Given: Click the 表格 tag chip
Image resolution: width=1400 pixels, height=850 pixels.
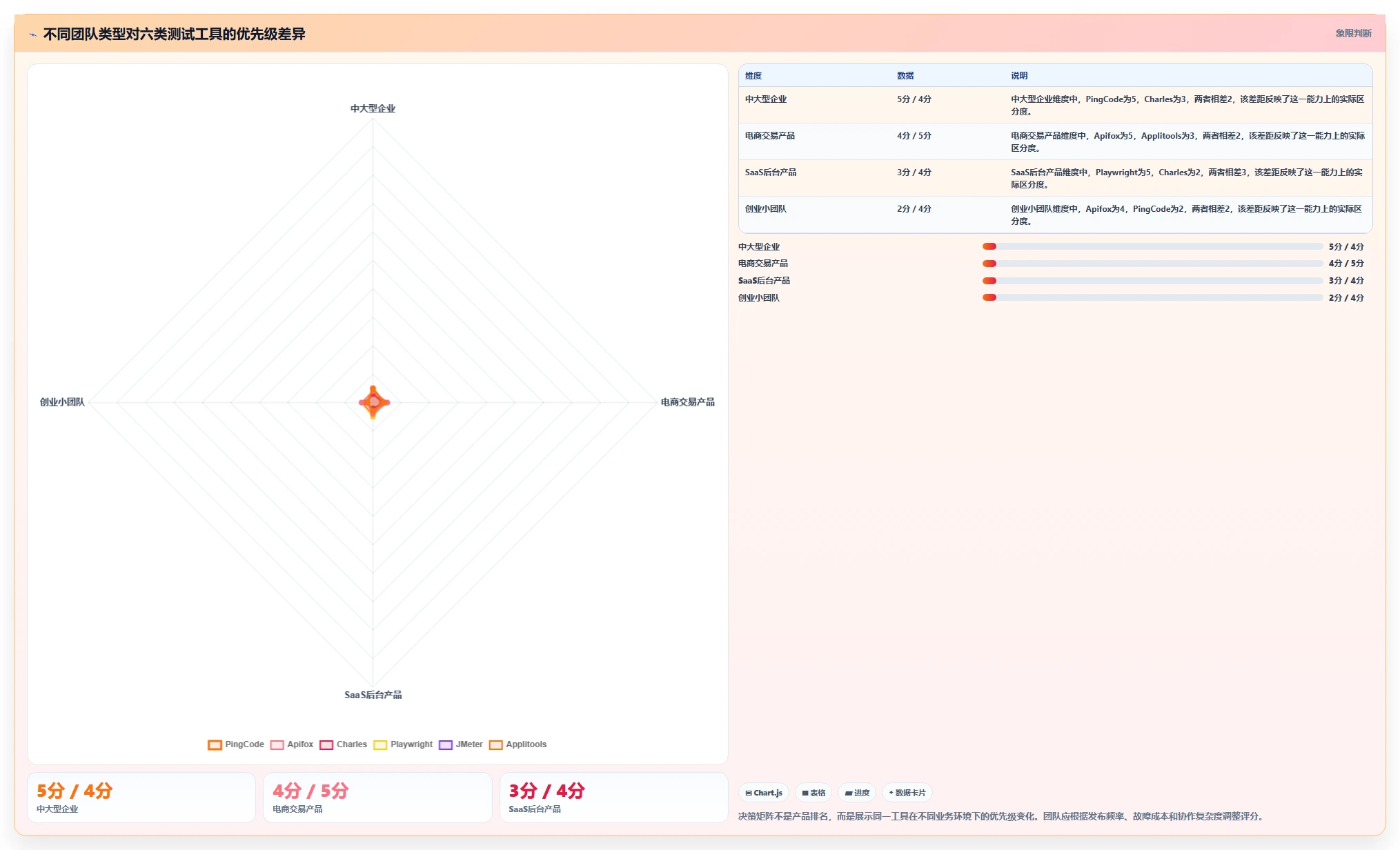Looking at the screenshot, I should coord(814,793).
